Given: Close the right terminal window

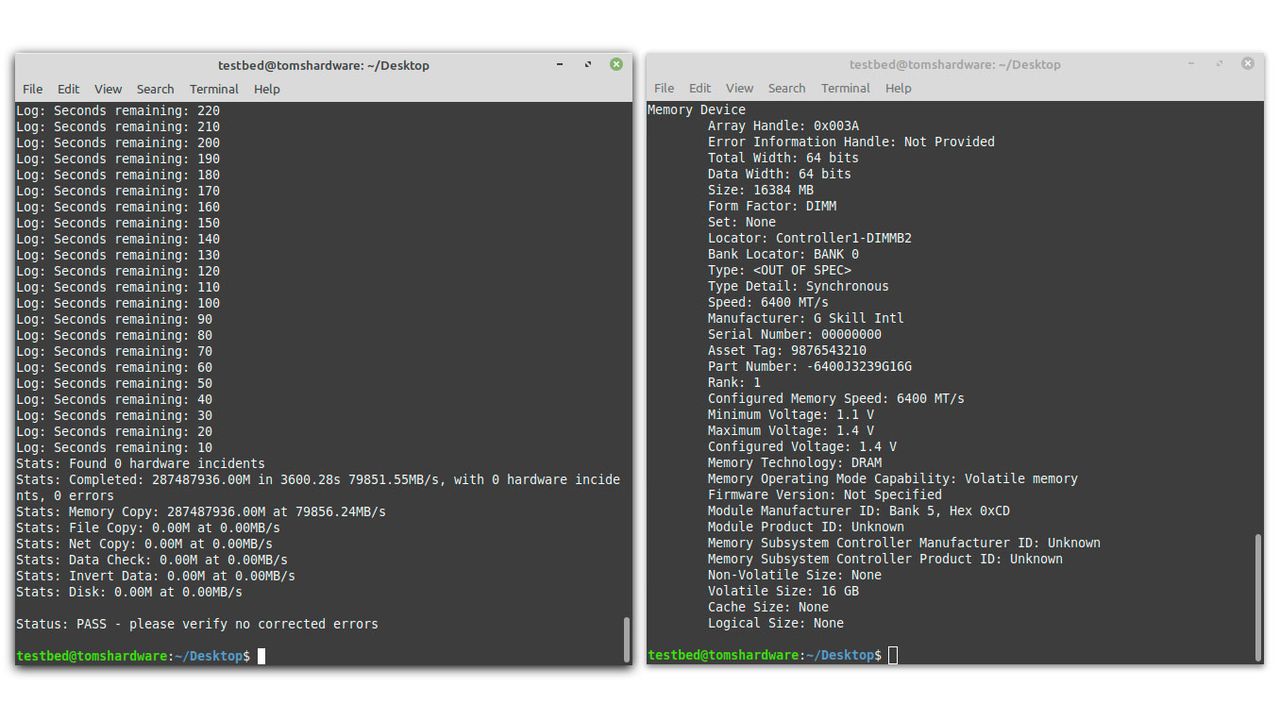Looking at the screenshot, I should coord(1247,63).
